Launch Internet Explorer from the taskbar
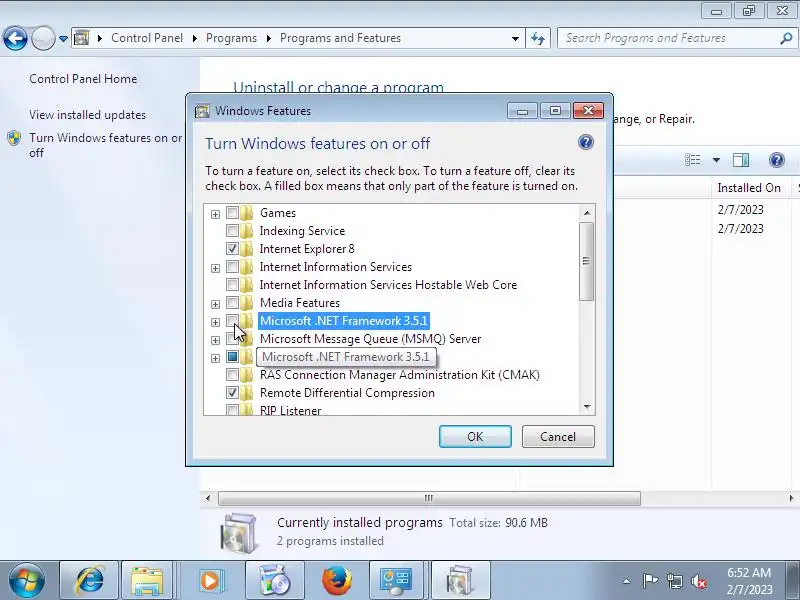Image resolution: width=800 pixels, height=600 pixels. pyautogui.click(x=89, y=580)
